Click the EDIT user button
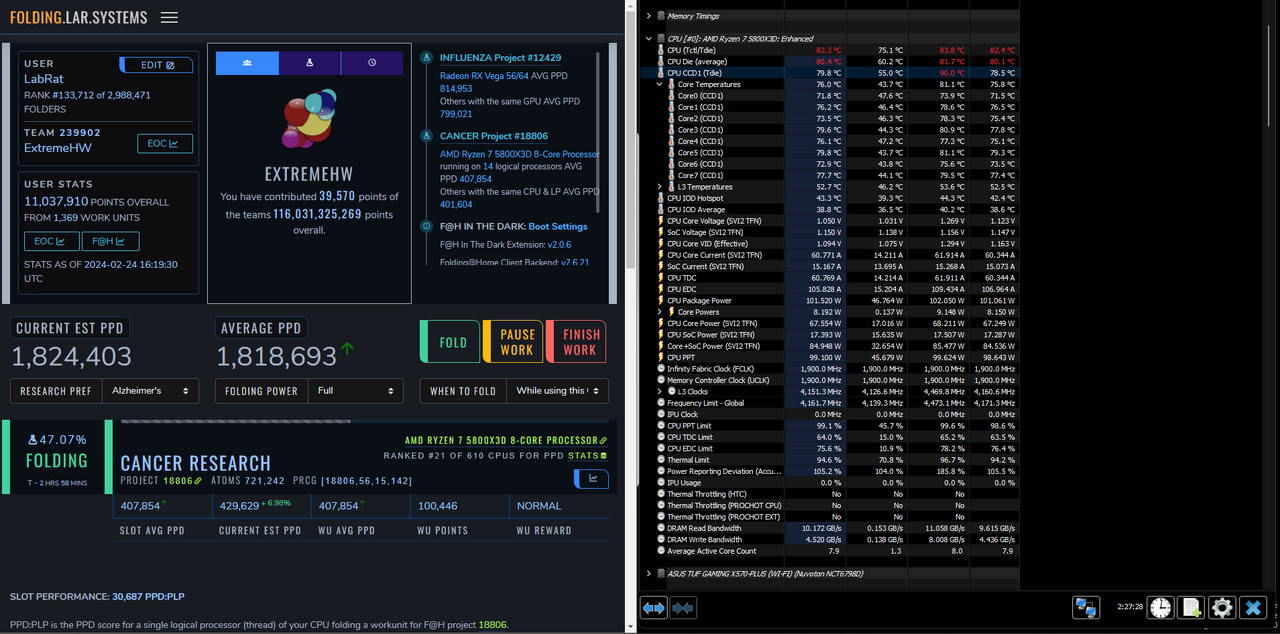The image size is (1280, 634). [157, 65]
